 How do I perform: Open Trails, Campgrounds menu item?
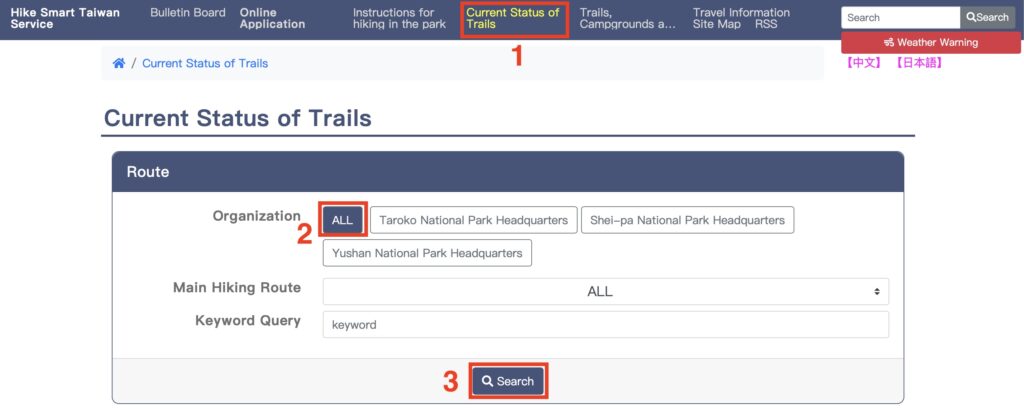click(628, 18)
